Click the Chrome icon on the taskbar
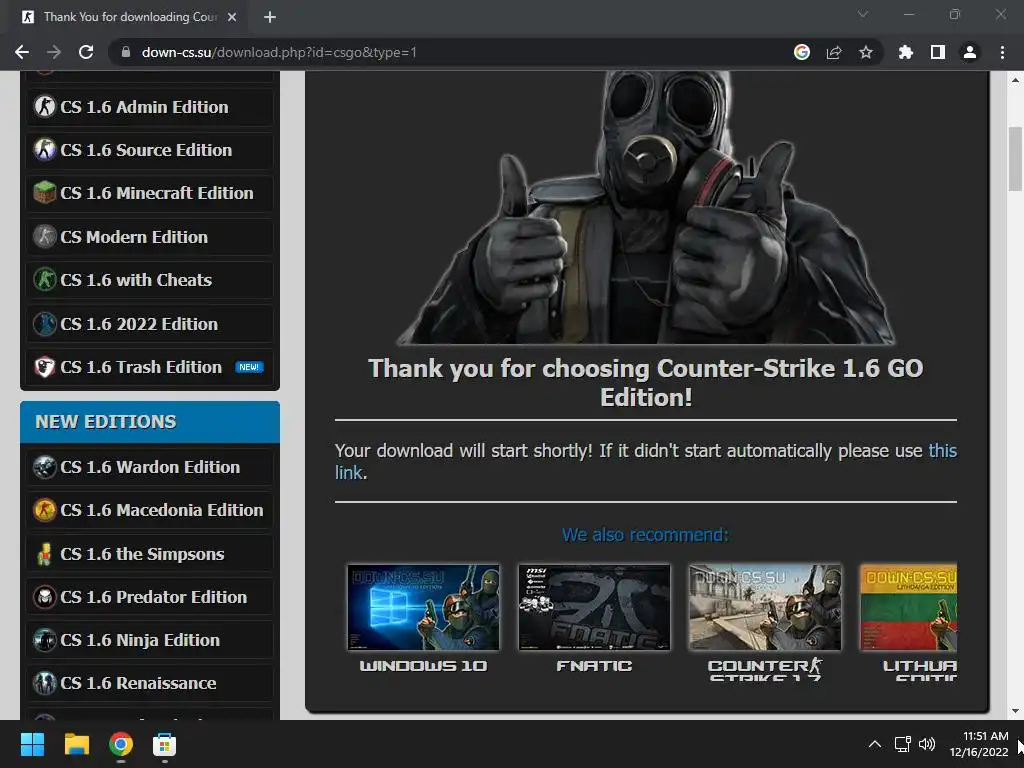Image resolution: width=1024 pixels, height=768 pixels. 121,744
